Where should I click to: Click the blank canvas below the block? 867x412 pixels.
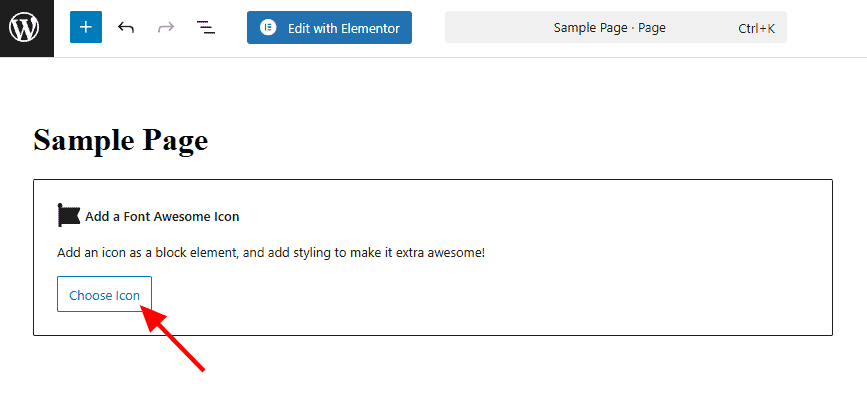pyautogui.click(x=500, y=375)
